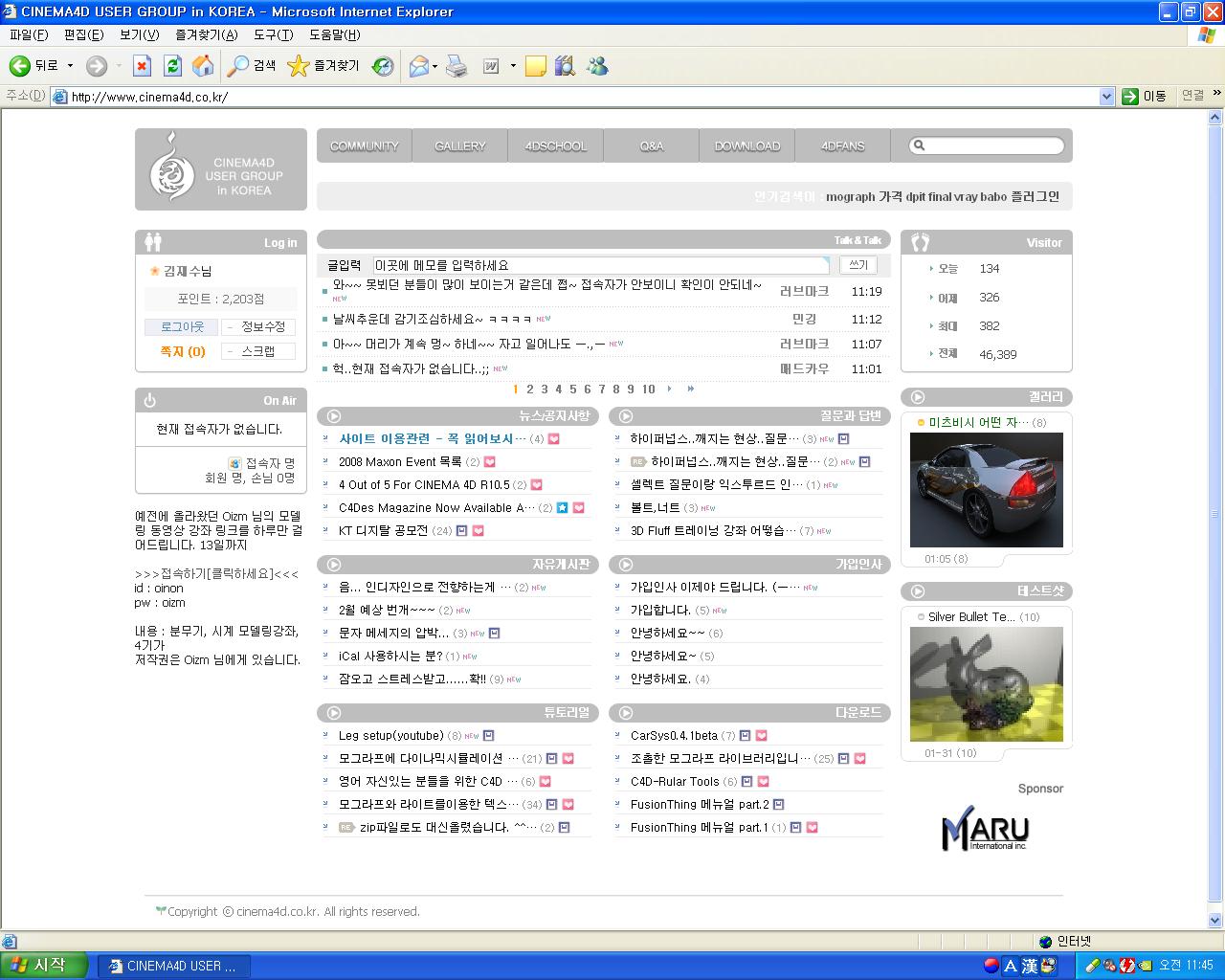Refresh the page with the green arrows icon
The image size is (1225, 980).
pos(172,65)
